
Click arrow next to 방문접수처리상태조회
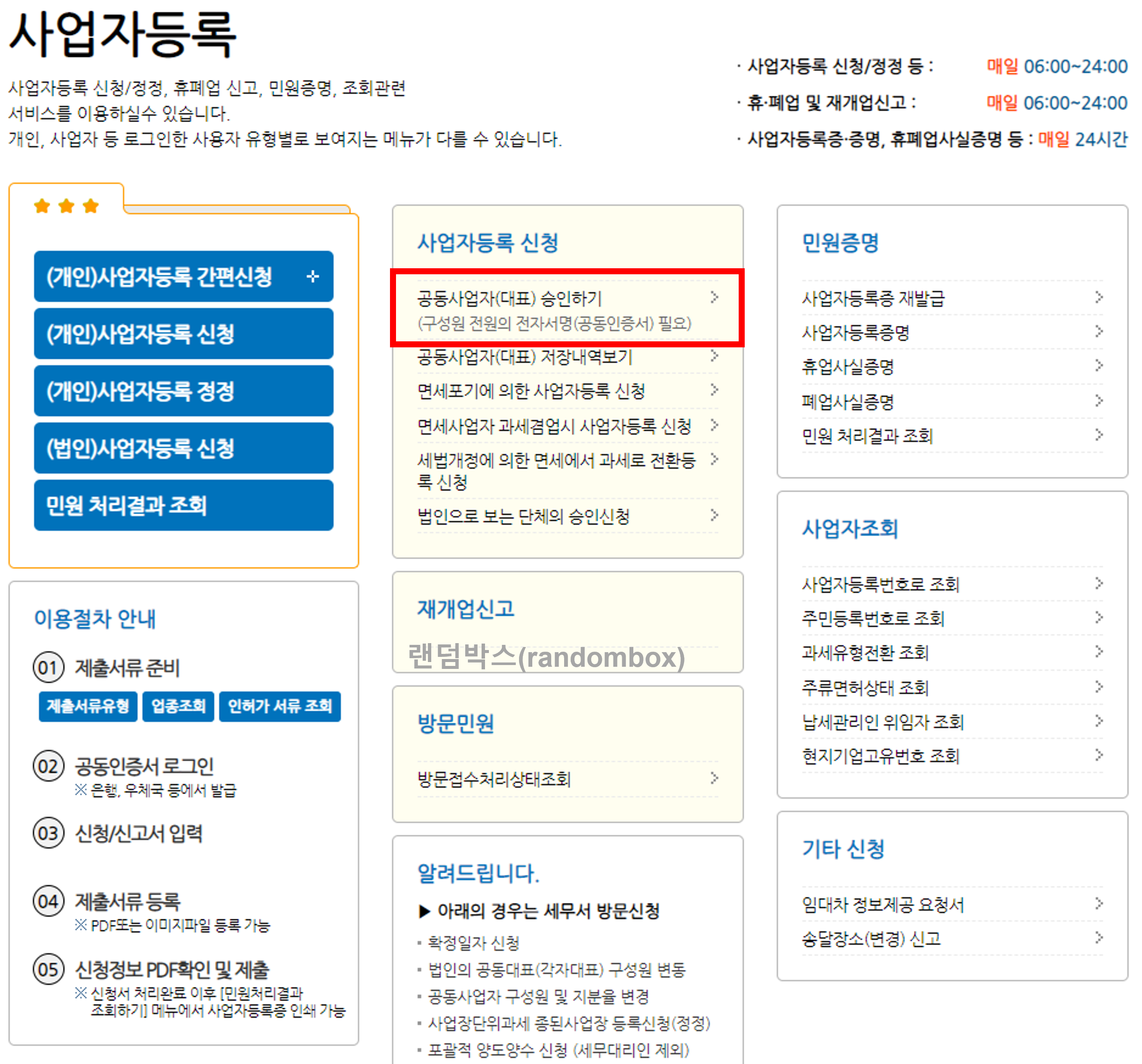pyautogui.click(x=716, y=779)
